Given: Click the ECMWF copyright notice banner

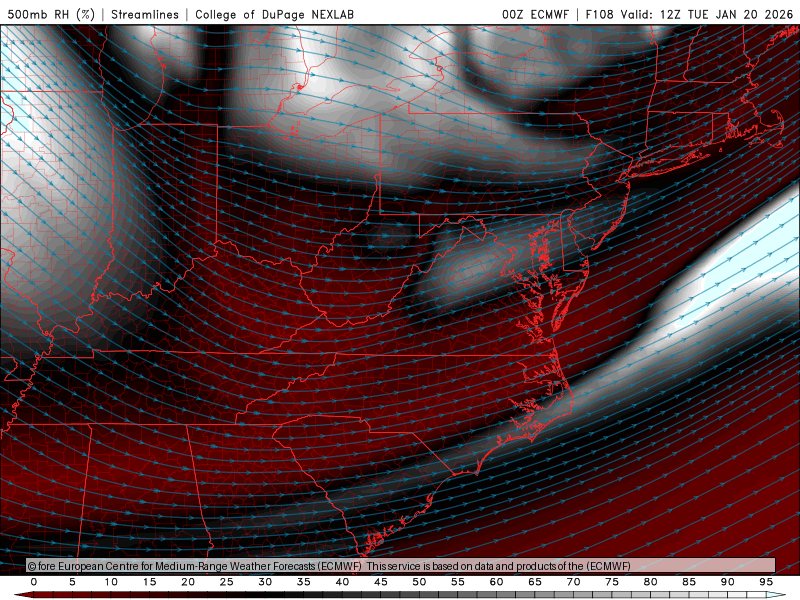Looking at the screenshot, I should click(401, 566).
